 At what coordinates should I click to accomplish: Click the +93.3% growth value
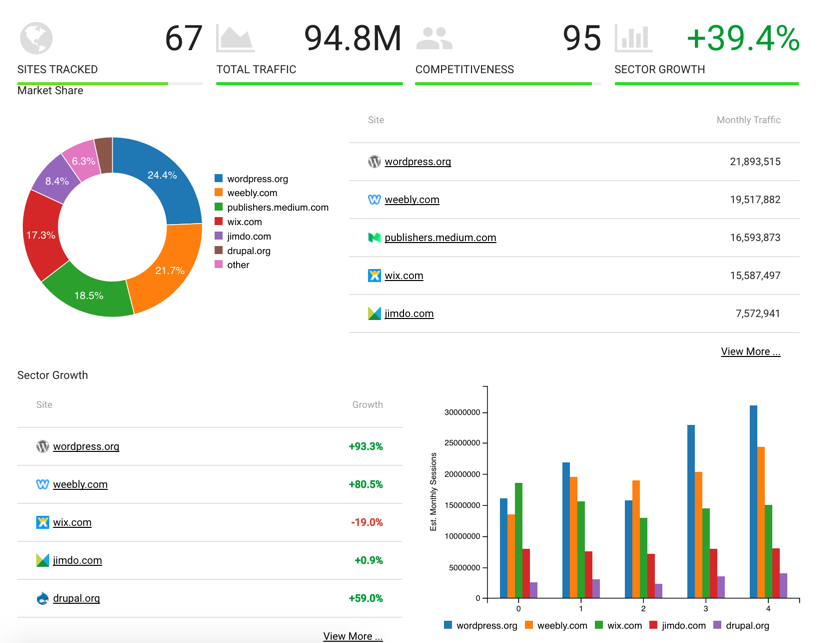tap(366, 447)
